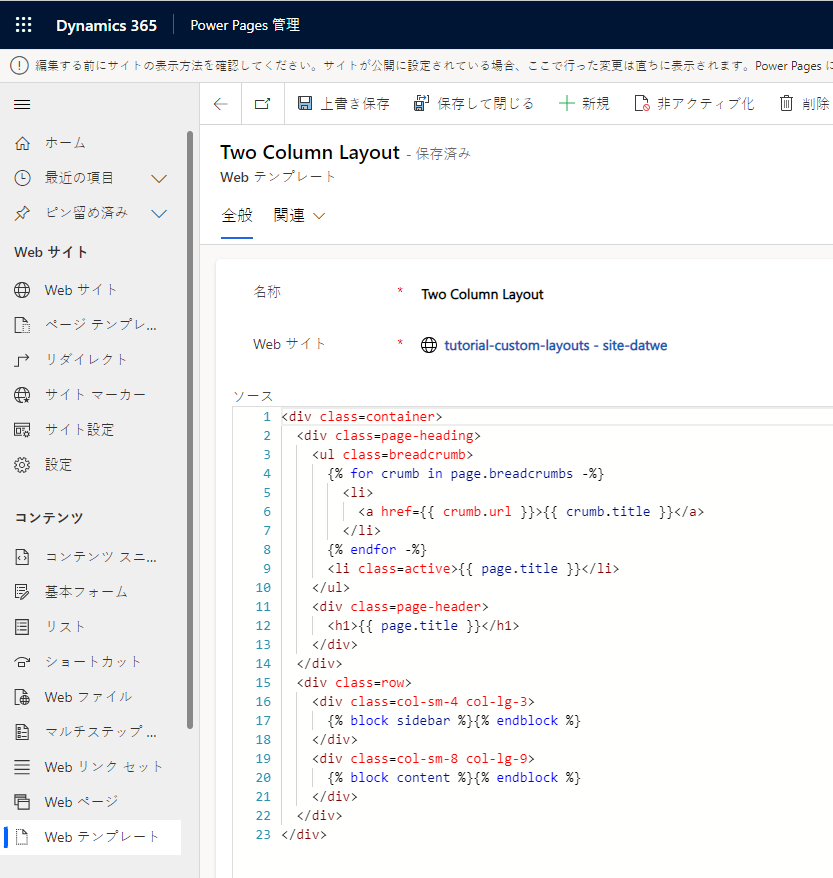Viewport: 833px width, 878px height.
Task: Collapse the navigation with the hamburger icon
Action: [x=20, y=103]
